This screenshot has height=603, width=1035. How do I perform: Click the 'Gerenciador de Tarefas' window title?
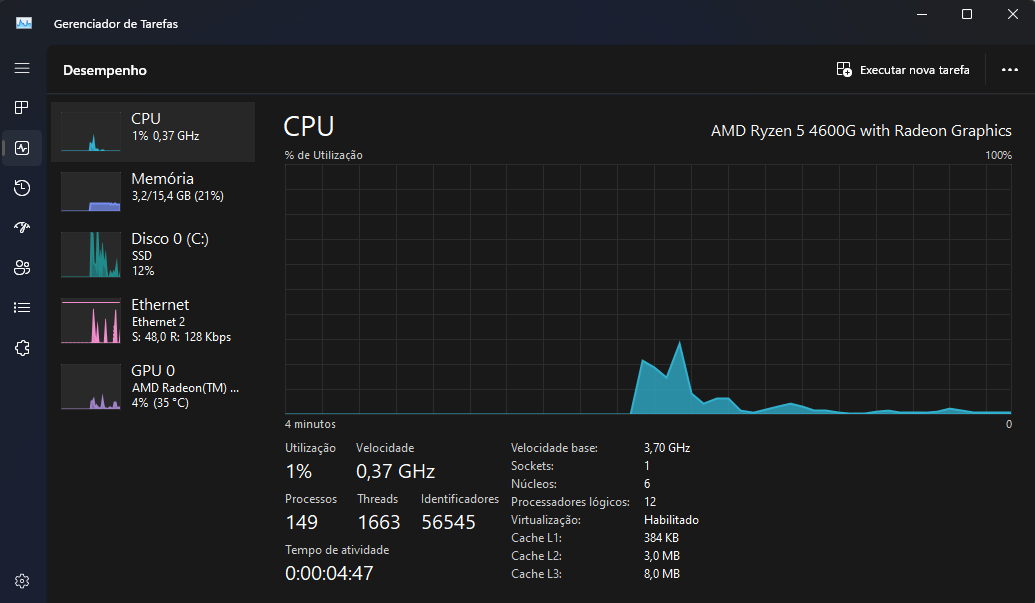116,24
